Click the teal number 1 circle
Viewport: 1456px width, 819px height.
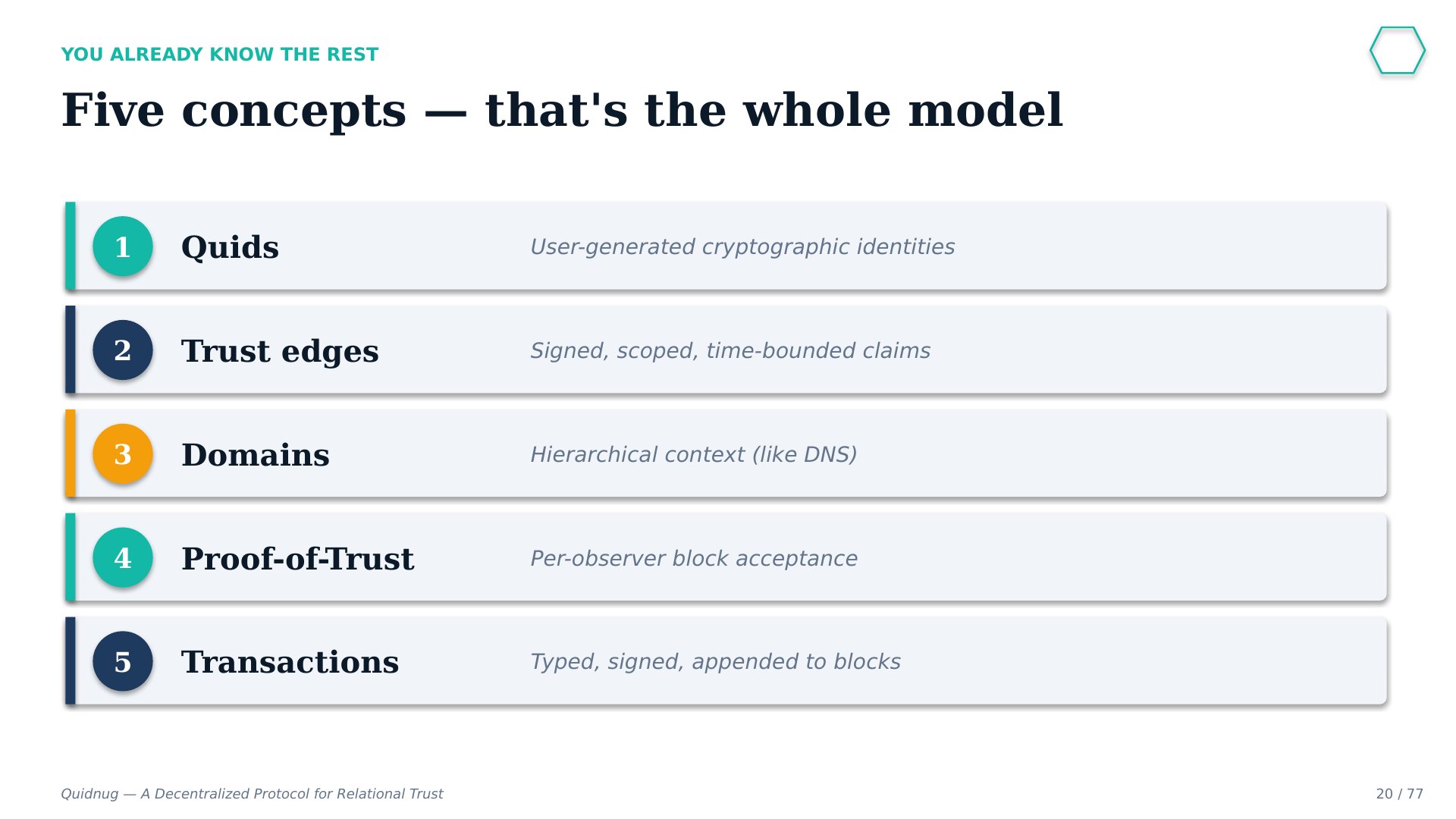(x=123, y=246)
